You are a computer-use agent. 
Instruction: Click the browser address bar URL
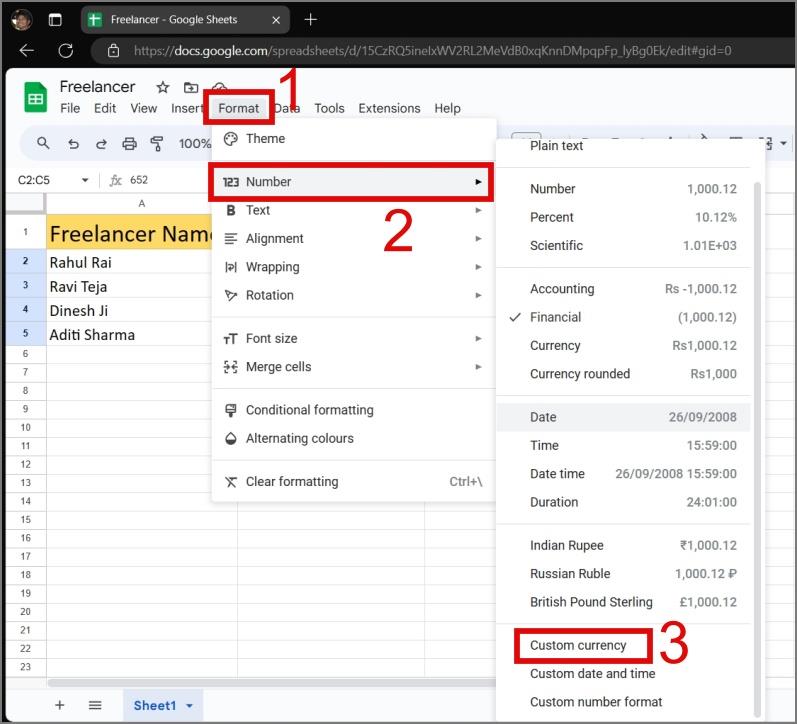pos(432,50)
